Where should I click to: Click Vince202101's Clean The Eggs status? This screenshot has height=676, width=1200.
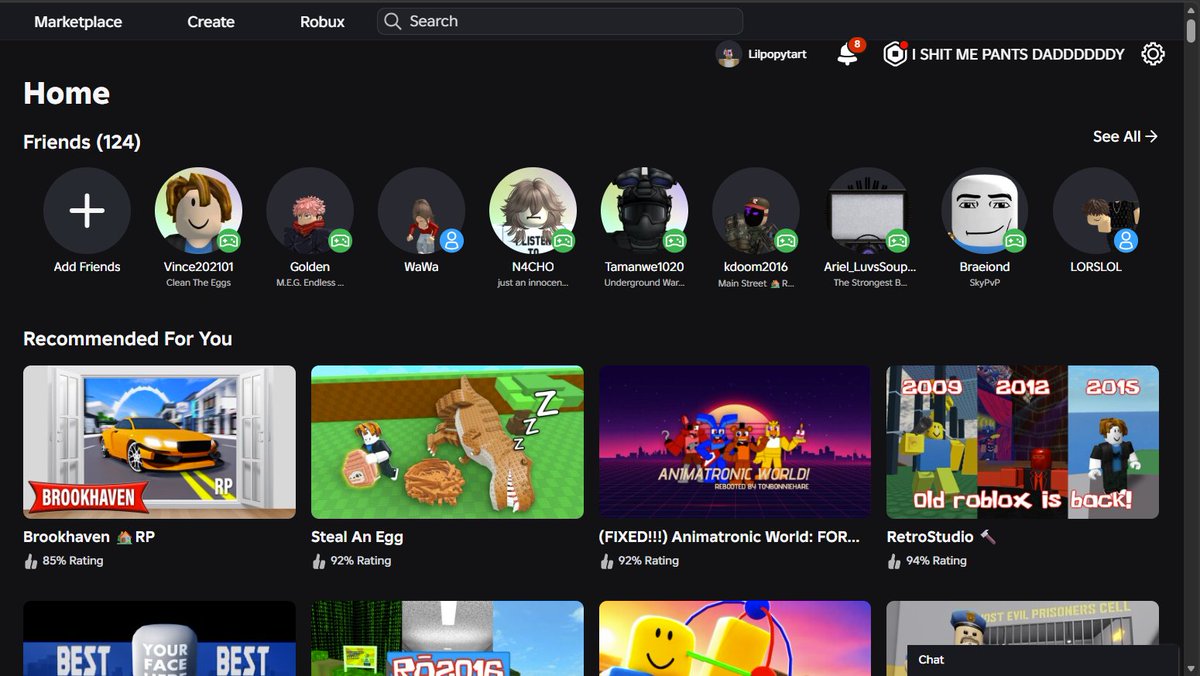click(198, 283)
